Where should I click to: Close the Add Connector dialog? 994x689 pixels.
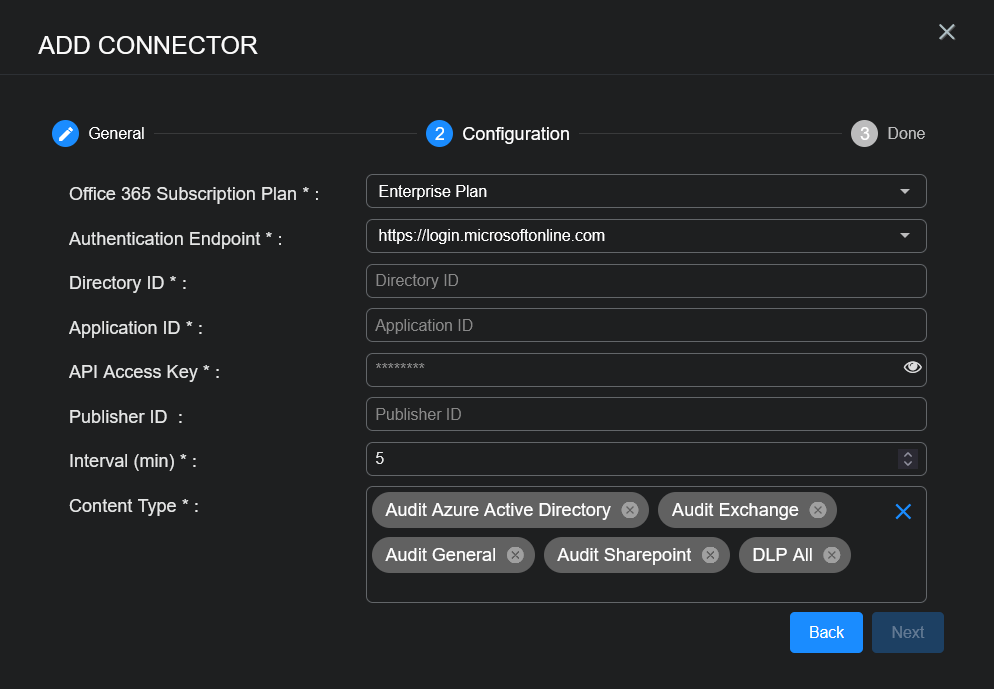pos(947,32)
